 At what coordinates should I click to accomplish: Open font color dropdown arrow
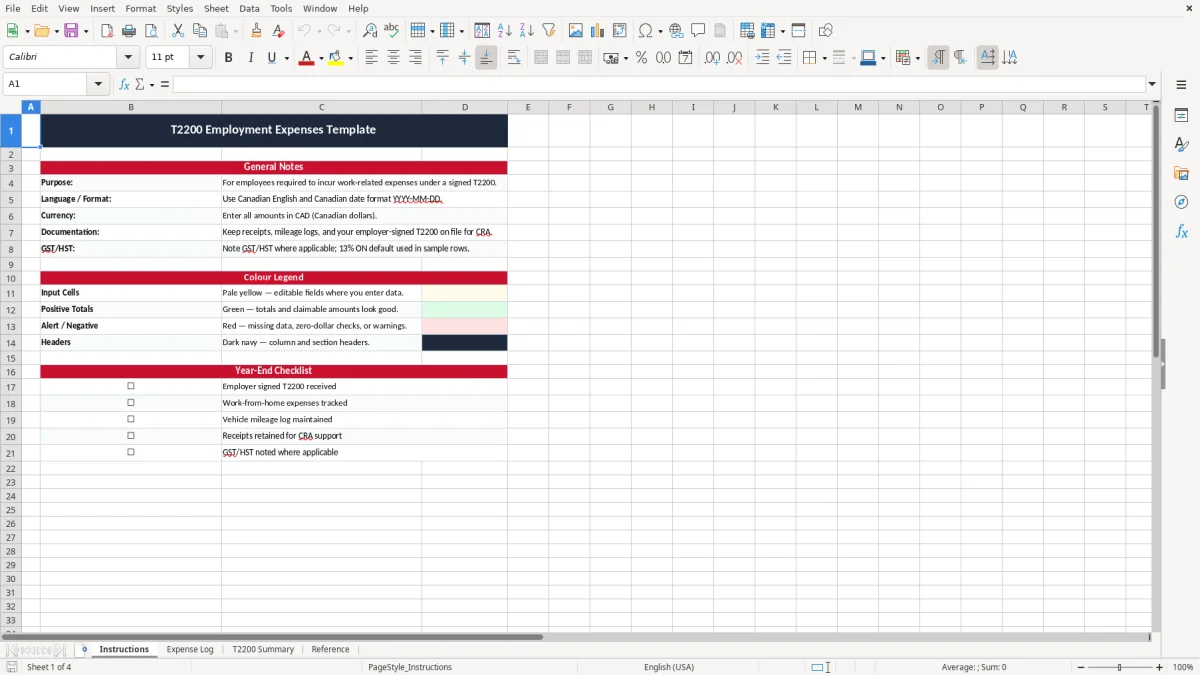(321, 58)
